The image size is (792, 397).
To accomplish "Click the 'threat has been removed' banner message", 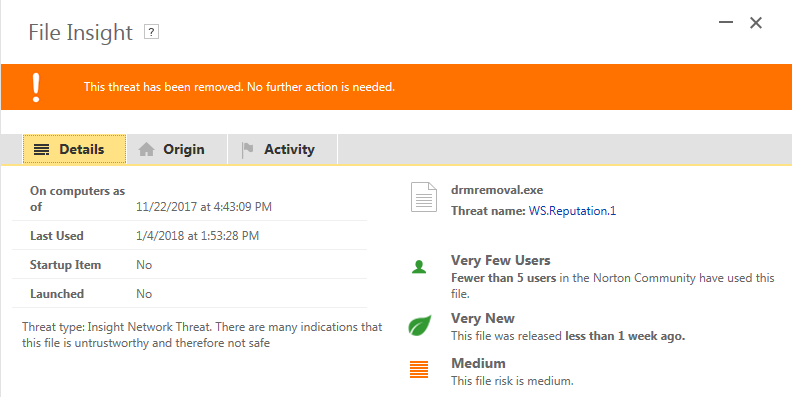I will [239, 87].
